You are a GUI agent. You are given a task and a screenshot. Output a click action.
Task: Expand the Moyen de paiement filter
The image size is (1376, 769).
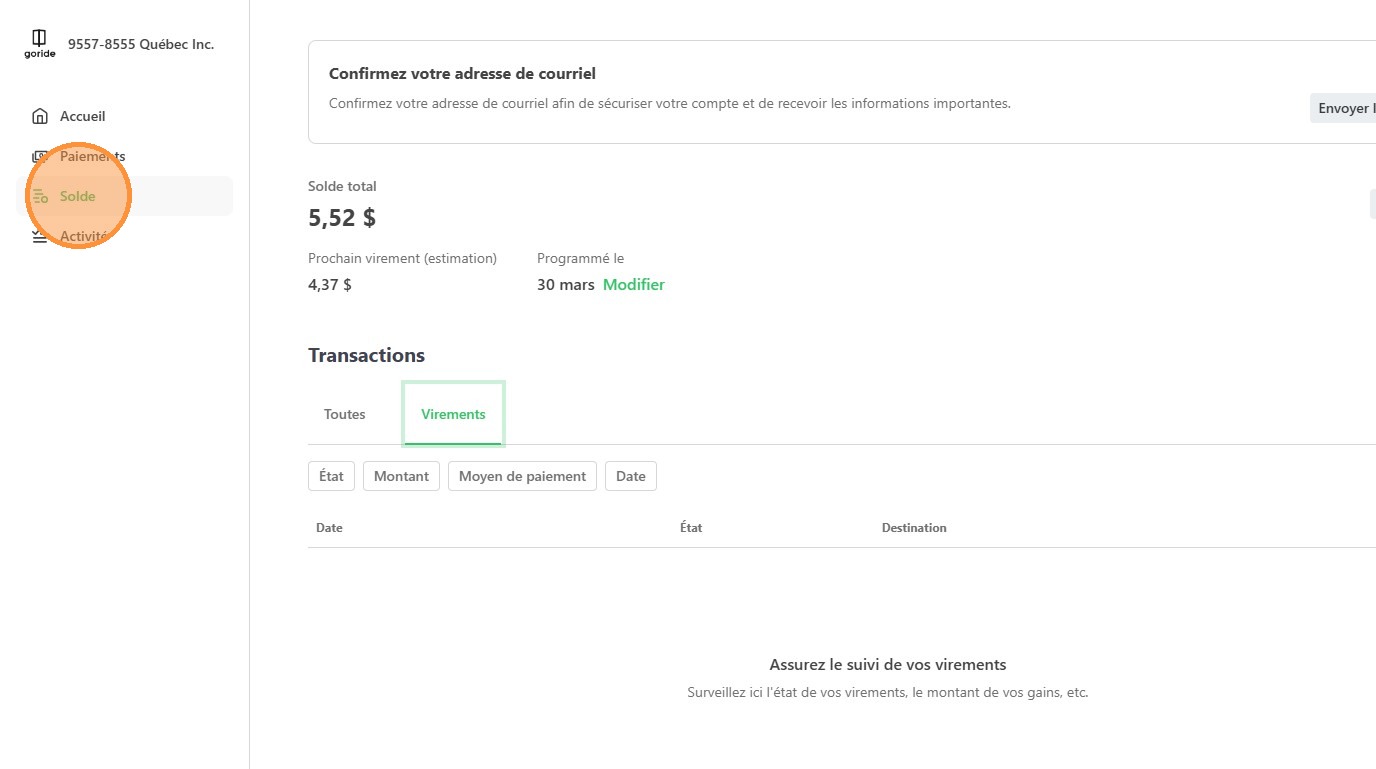point(522,476)
